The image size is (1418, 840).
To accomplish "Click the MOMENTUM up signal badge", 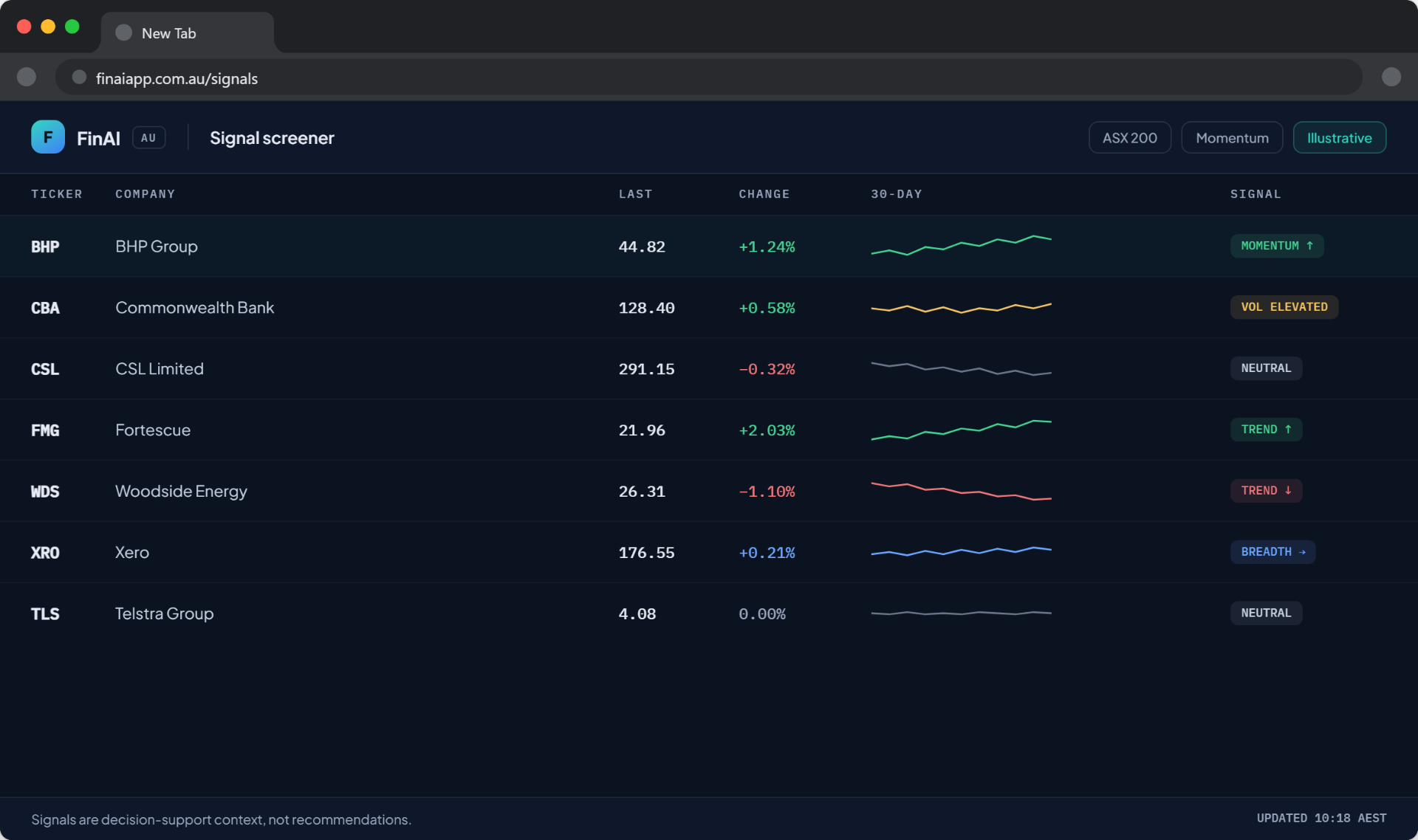I will pyautogui.click(x=1276, y=246).
